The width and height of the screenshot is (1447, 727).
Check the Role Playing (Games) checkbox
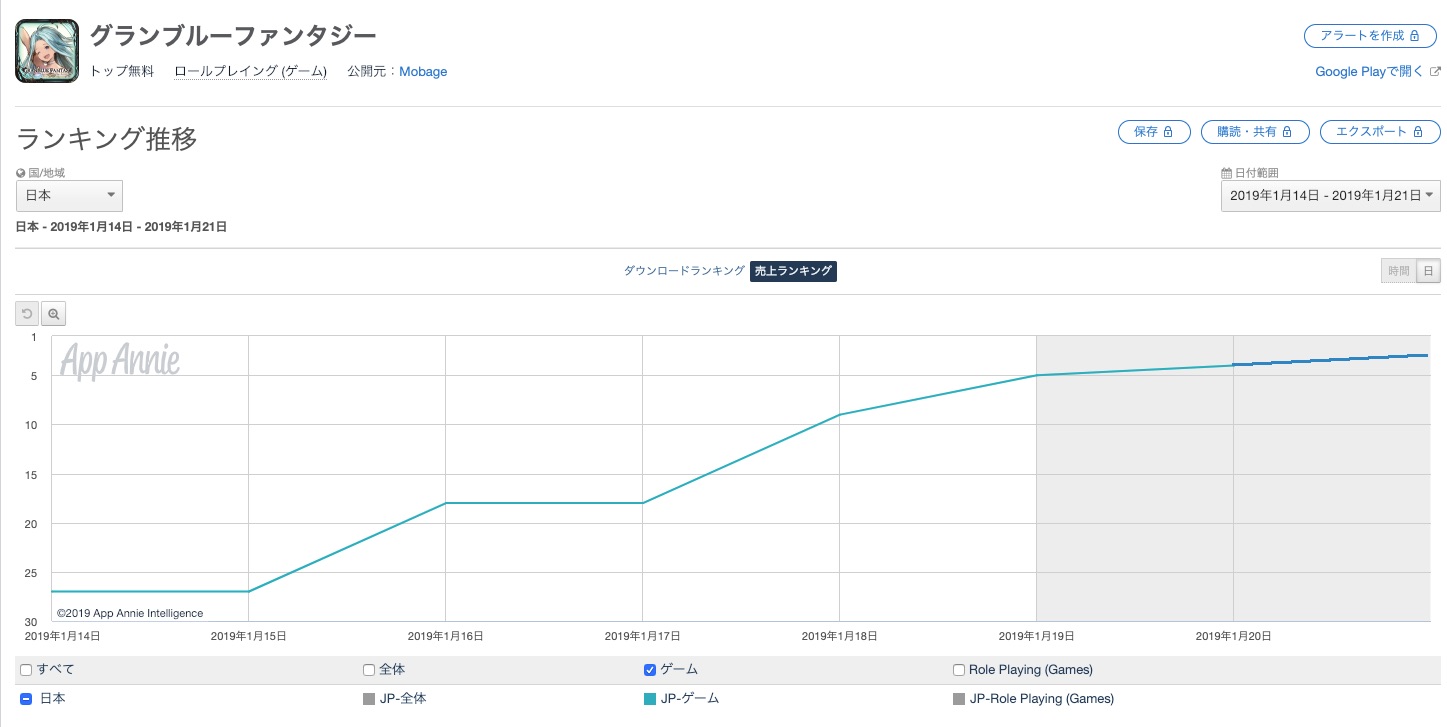[x=960, y=670]
